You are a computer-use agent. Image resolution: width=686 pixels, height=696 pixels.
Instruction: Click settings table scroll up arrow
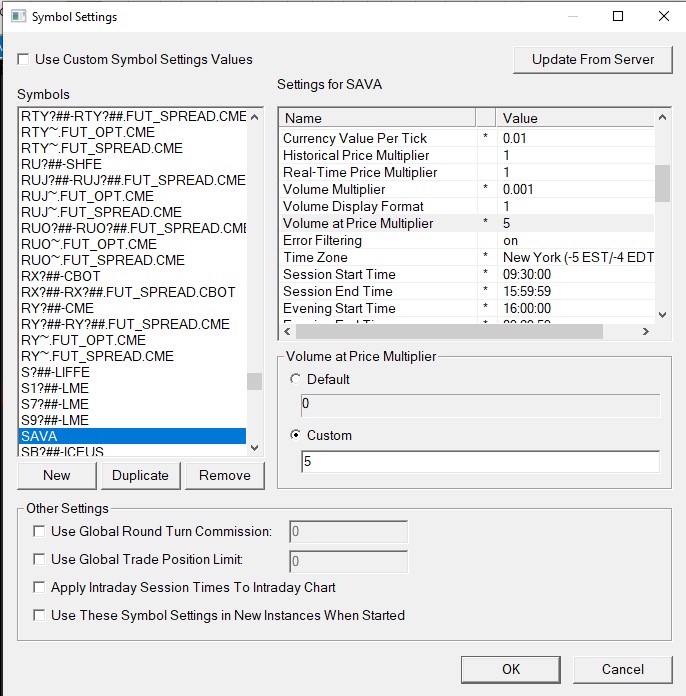662,117
